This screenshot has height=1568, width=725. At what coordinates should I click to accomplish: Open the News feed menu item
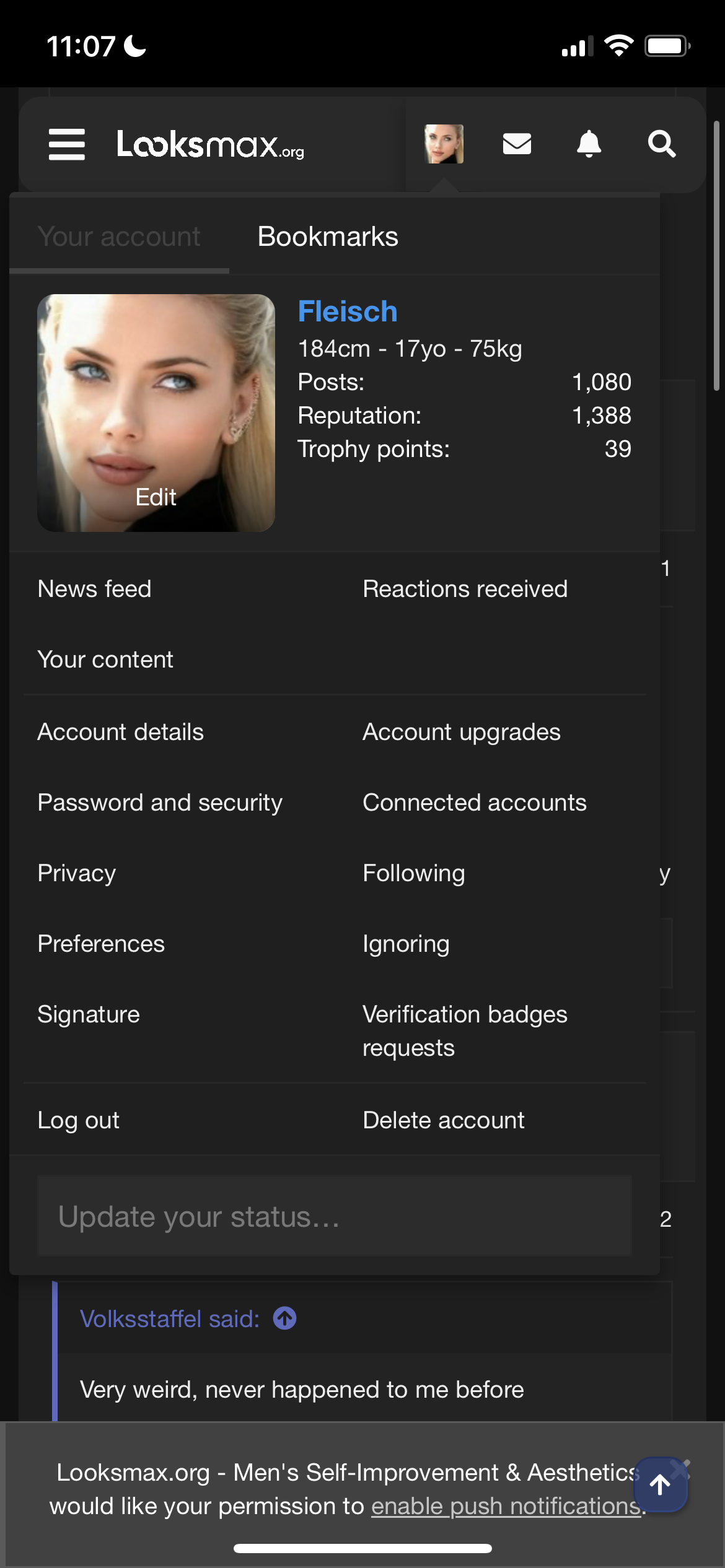[x=95, y=589]
